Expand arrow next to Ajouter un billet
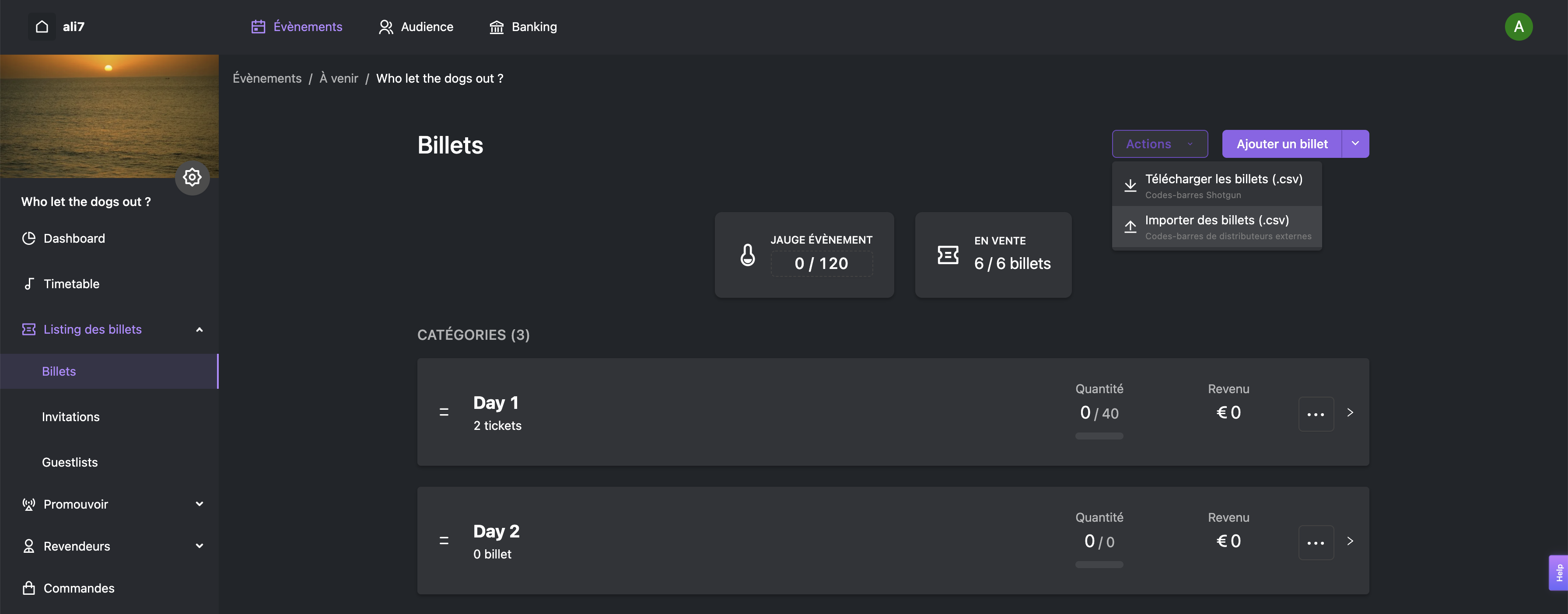Image resolution: width=1568 pixels, height=614 pixels. point(1355,144)
